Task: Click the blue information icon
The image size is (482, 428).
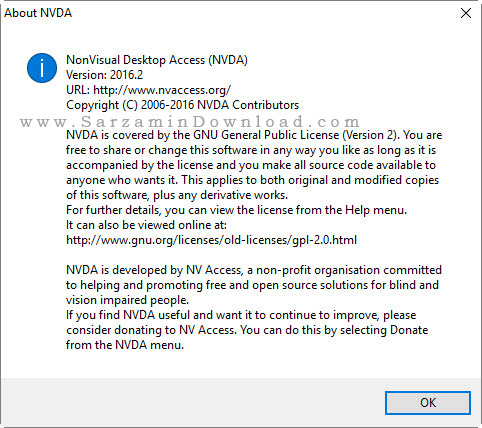Action: (x=42, y=68)
